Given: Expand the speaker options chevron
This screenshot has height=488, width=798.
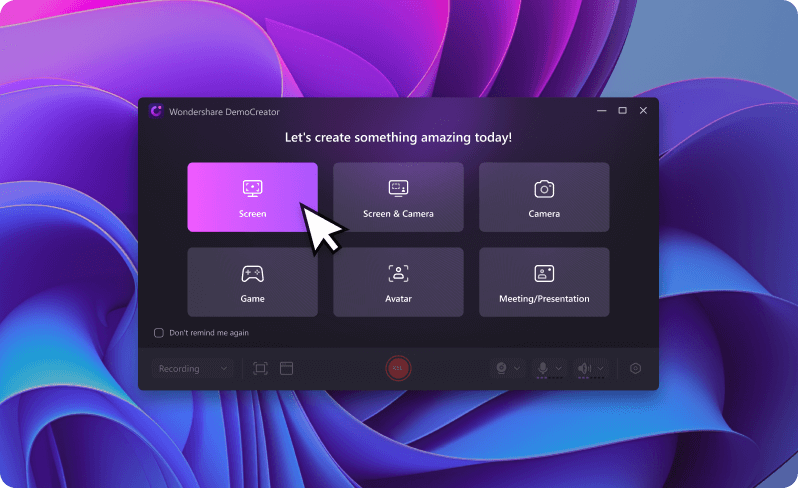Looking at the screenshot, I should (599, 369).
